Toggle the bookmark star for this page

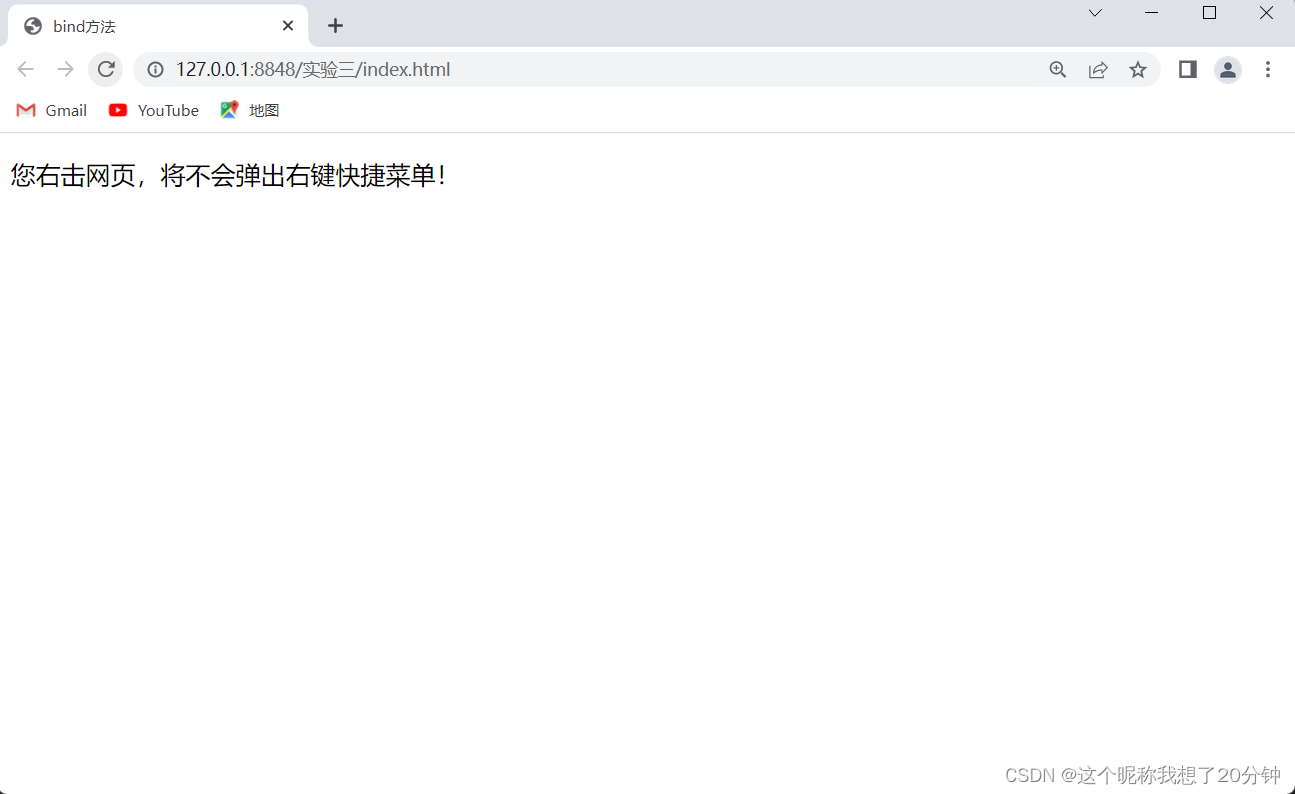pos(1138,69)
